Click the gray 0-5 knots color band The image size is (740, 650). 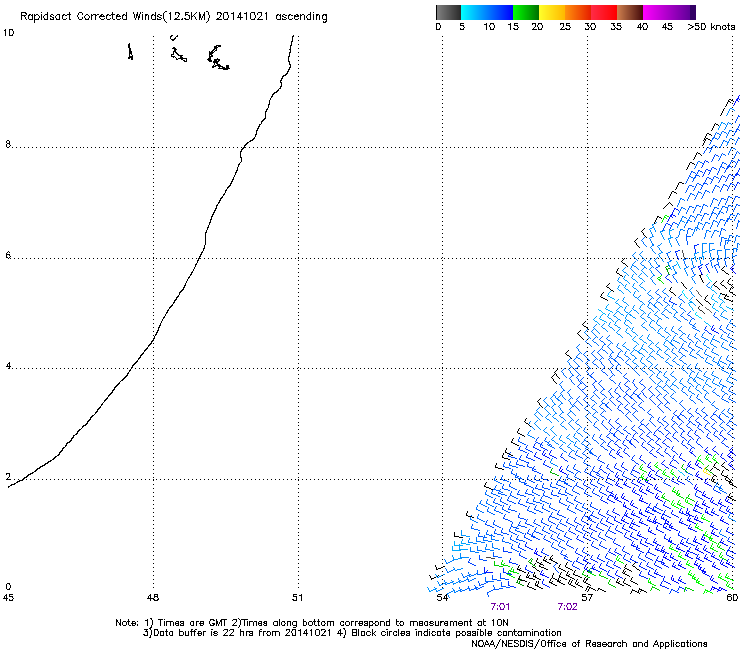pyautogui.click(x=448, y=12)
